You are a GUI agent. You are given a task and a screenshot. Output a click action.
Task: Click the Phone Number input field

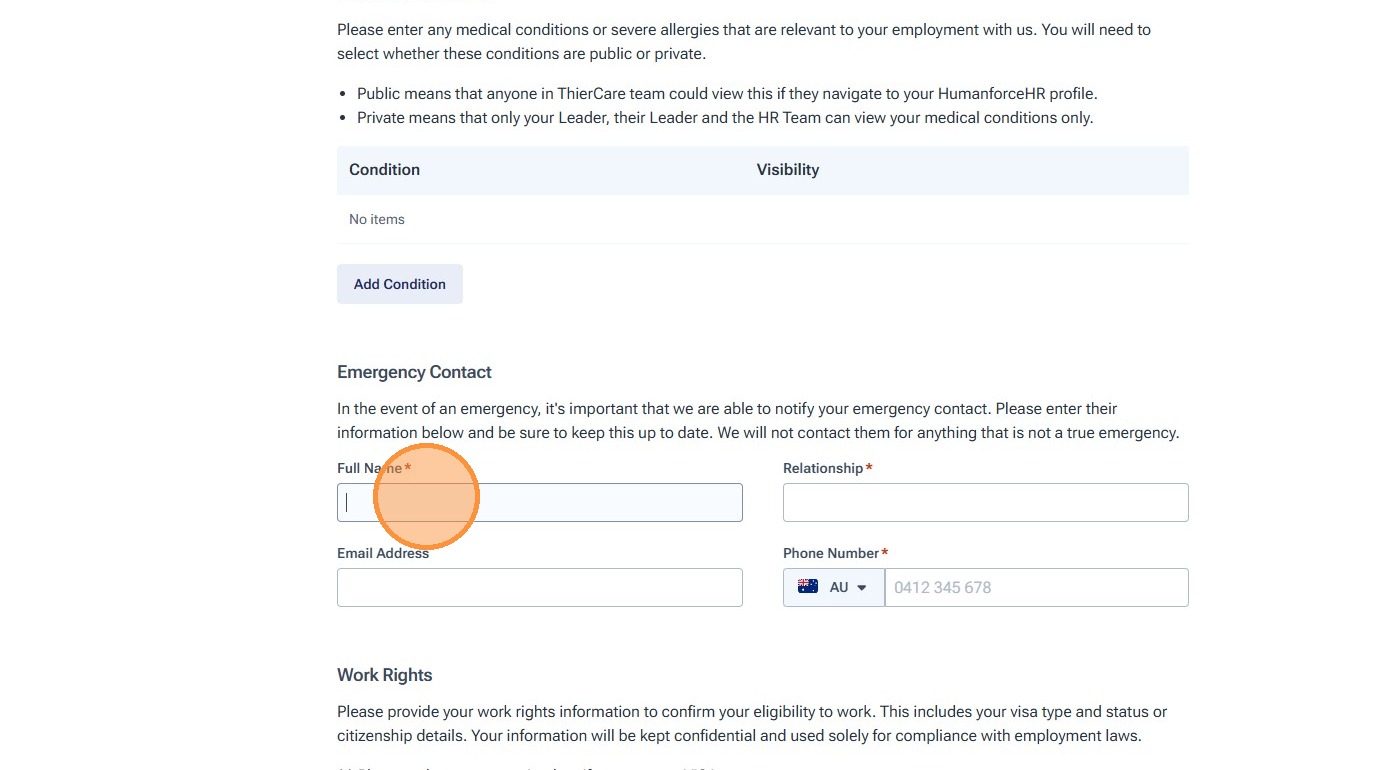tap(1036, 588)
